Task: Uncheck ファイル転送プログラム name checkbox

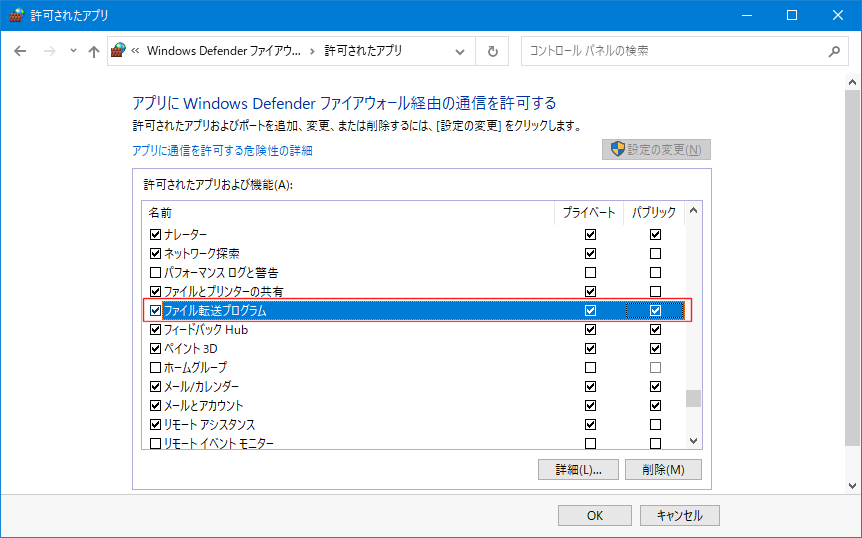Action: point(156,310)
